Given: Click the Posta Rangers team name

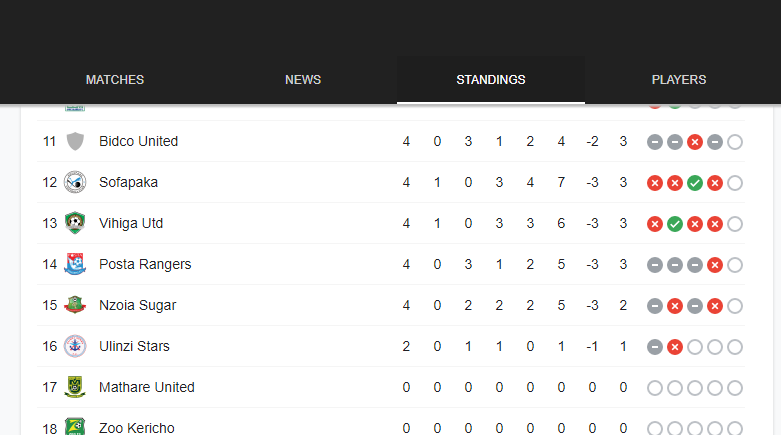Looking at the screenshot, I should pos(145,265).
